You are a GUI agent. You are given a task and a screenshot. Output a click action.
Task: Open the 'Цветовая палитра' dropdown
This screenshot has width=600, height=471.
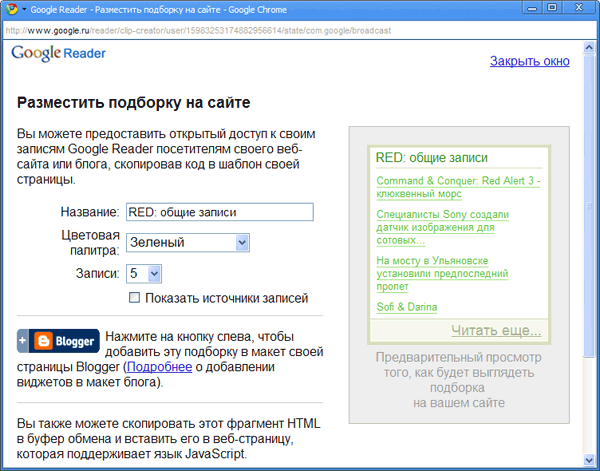(x=188, y=243)
